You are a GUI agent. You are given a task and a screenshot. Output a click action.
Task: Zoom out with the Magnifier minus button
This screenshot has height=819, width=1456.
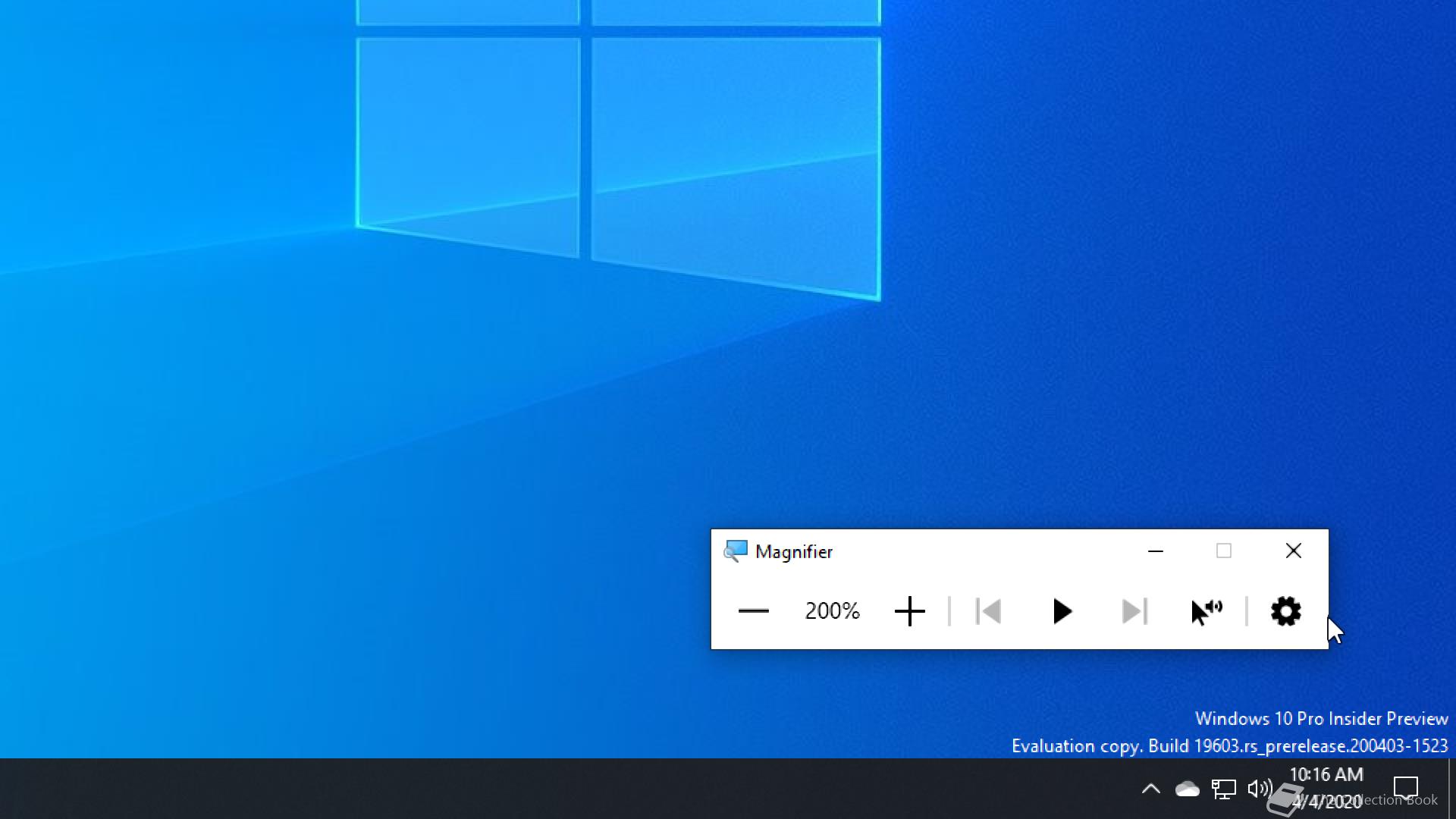(753, 611)
